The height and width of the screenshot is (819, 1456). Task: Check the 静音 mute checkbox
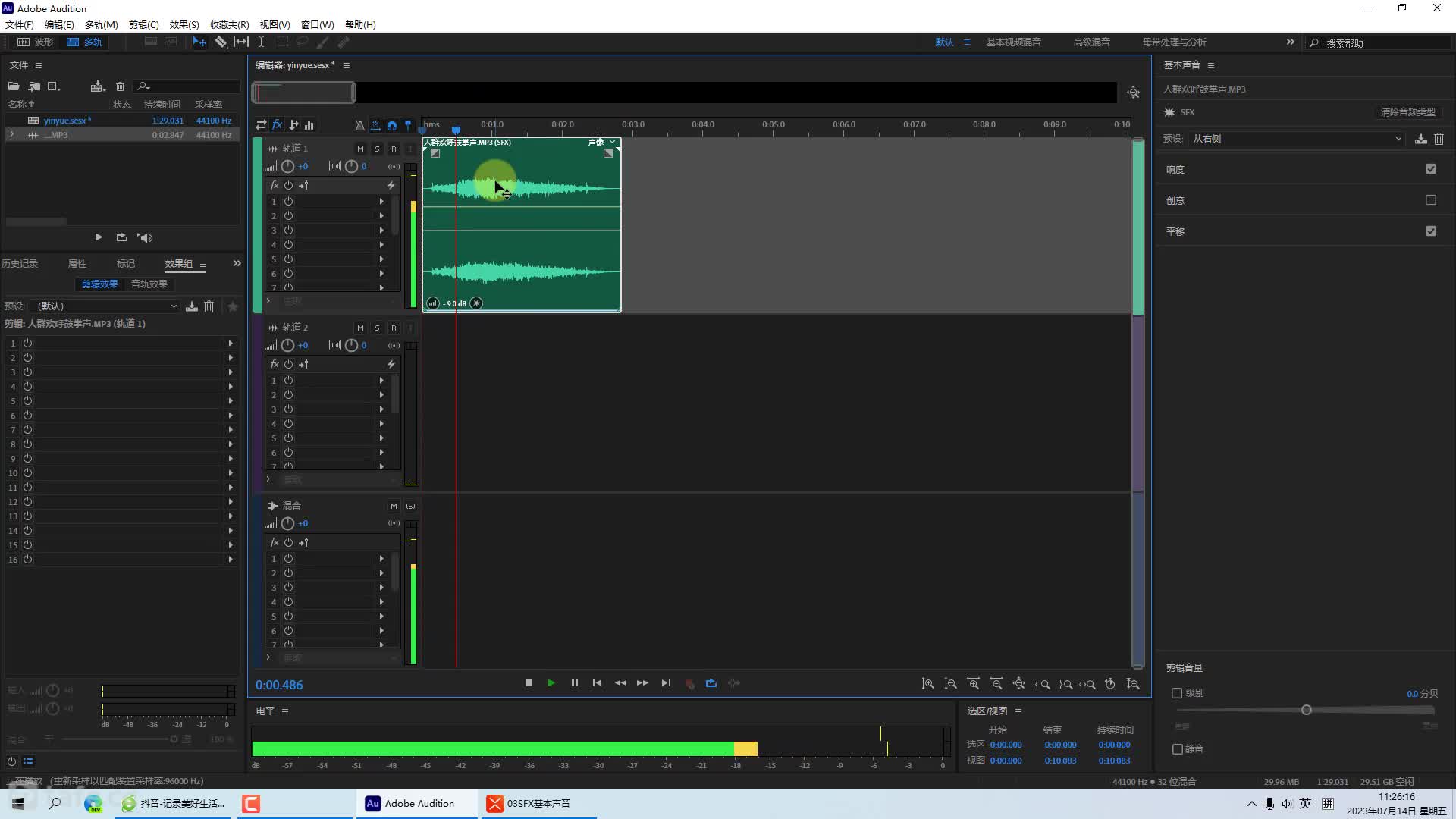point(1177,749)
